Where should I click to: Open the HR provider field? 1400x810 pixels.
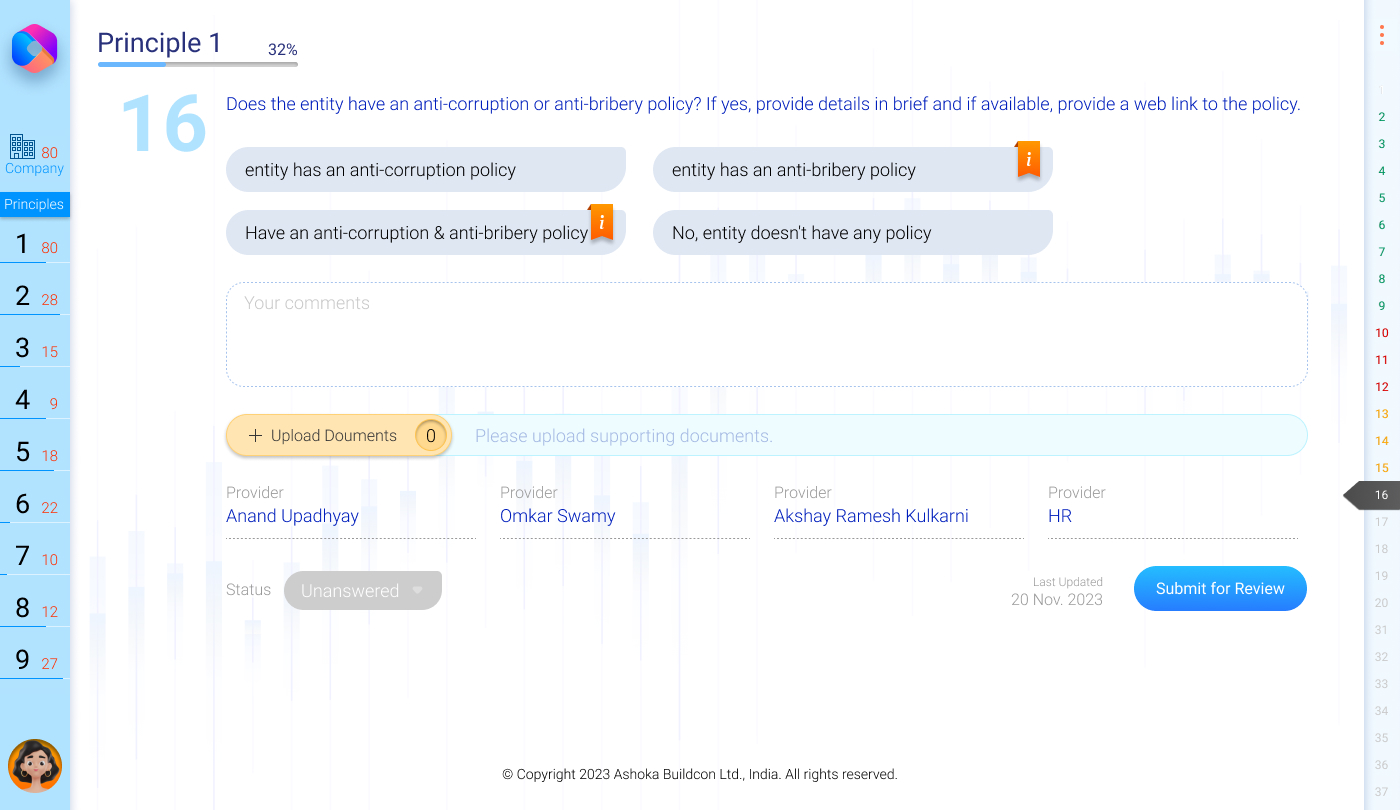(1172, 517)
